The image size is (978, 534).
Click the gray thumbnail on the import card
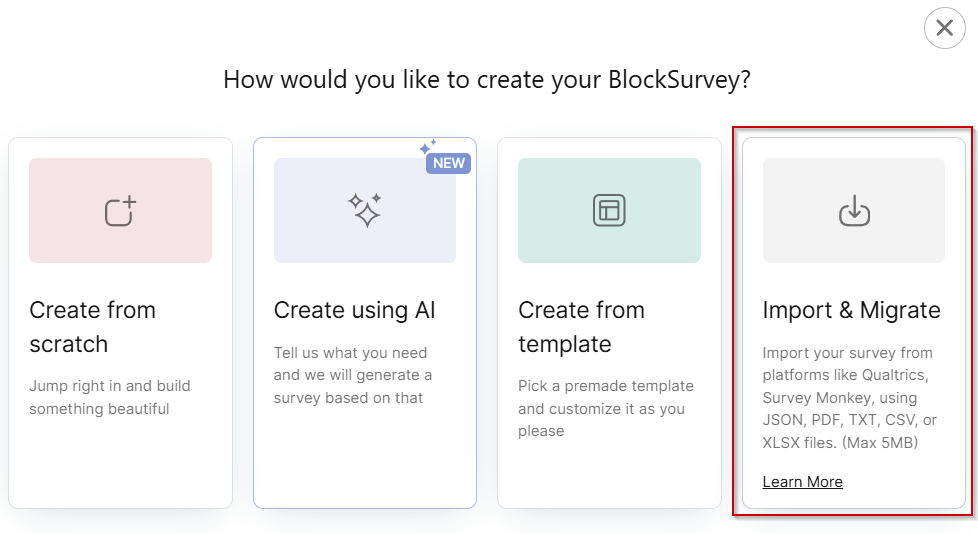854,210
